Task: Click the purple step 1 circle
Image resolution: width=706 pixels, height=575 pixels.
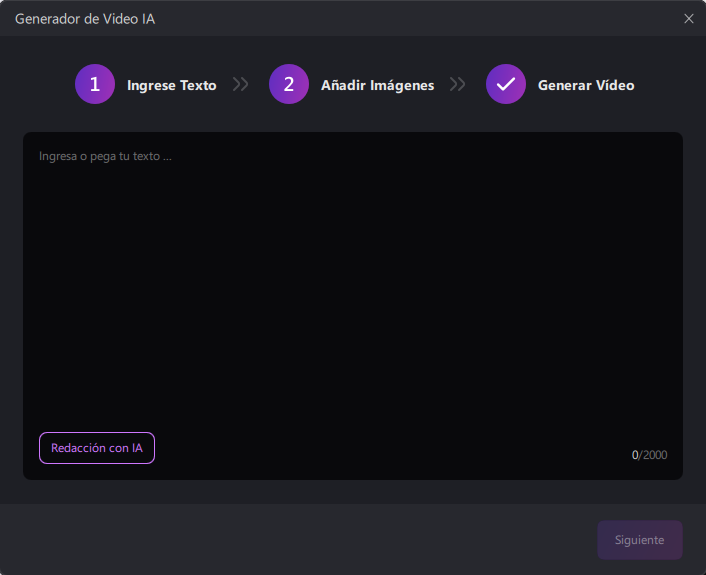Action: click(x=95, y=85)
